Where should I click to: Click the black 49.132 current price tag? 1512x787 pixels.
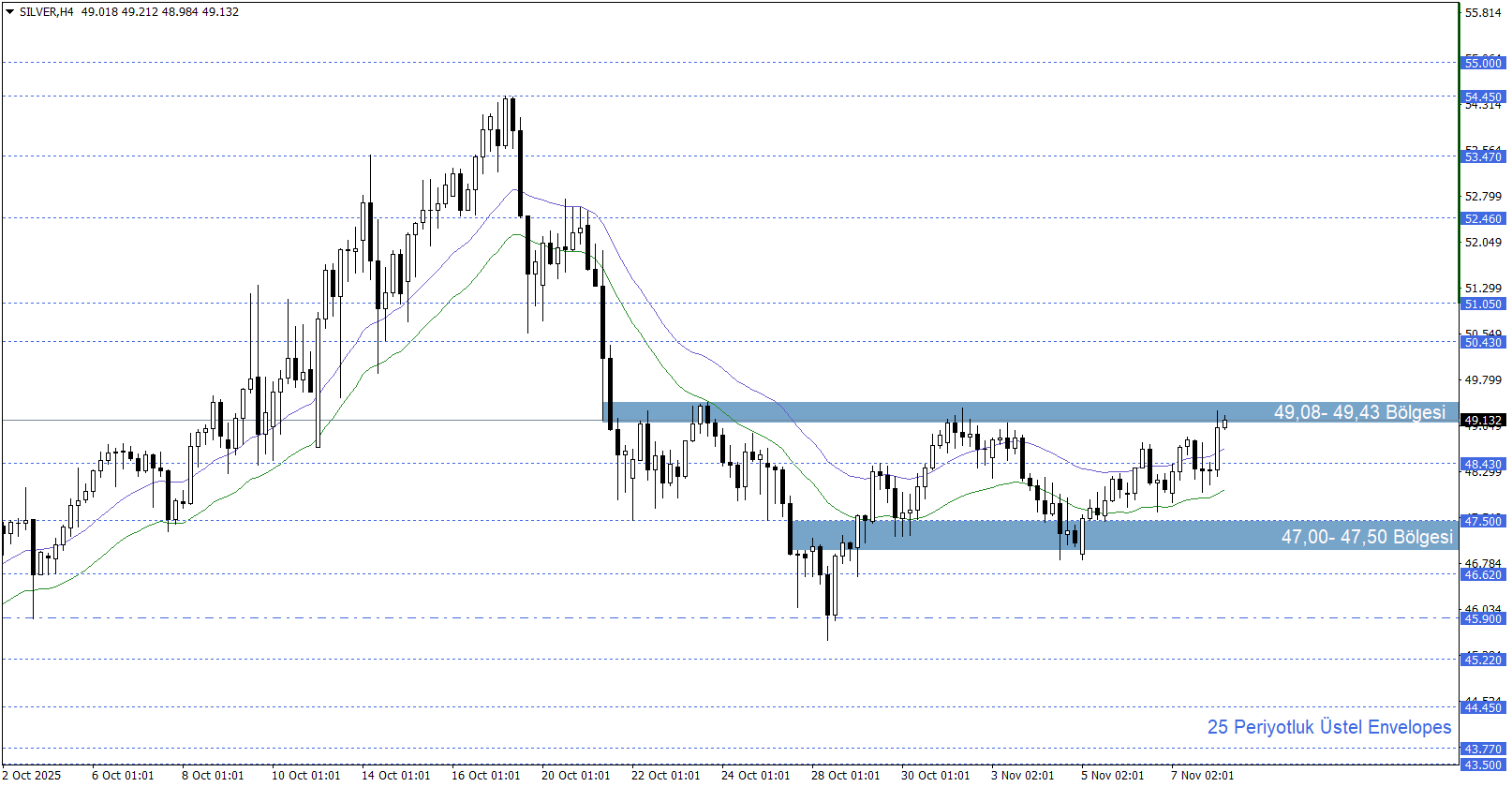[1483, 421]
